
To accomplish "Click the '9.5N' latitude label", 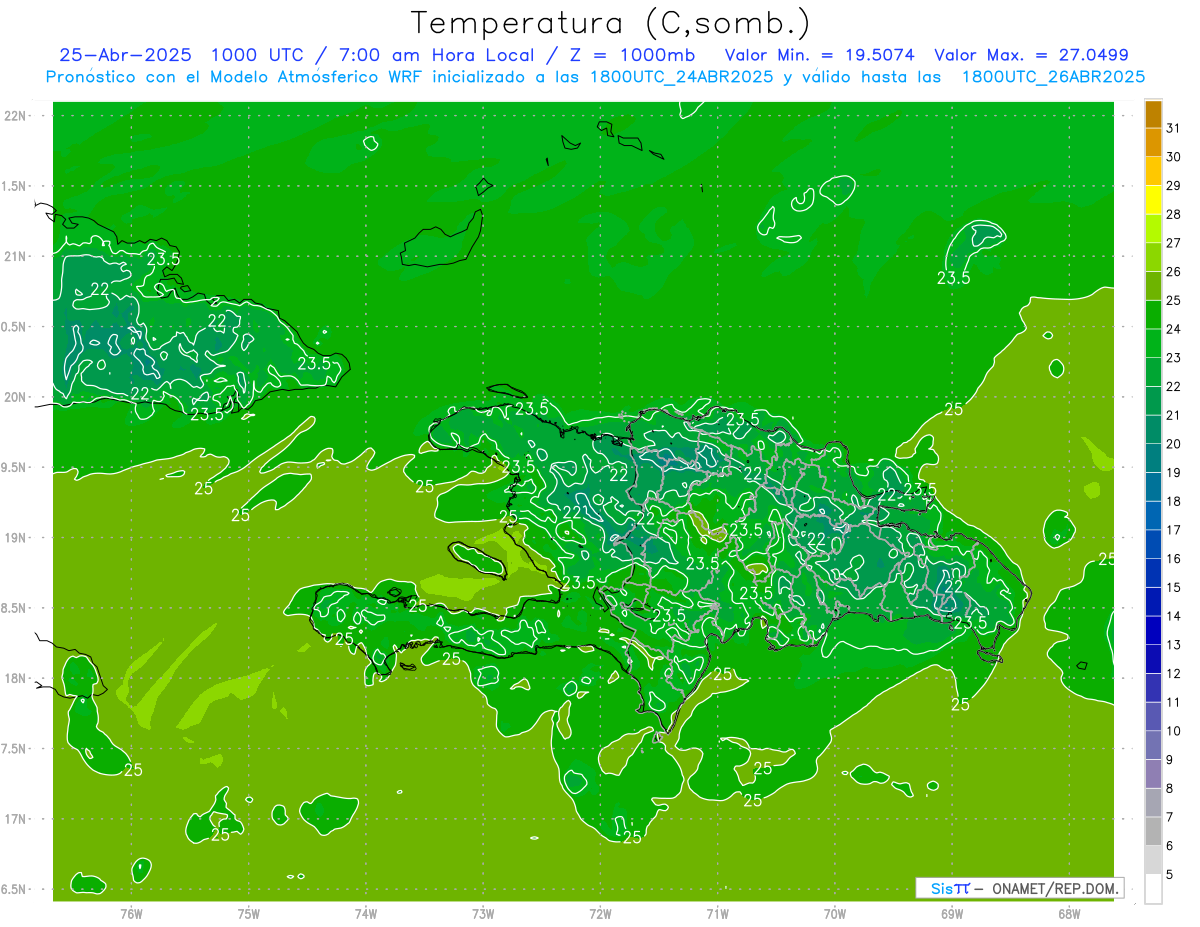I will [16, 468].
